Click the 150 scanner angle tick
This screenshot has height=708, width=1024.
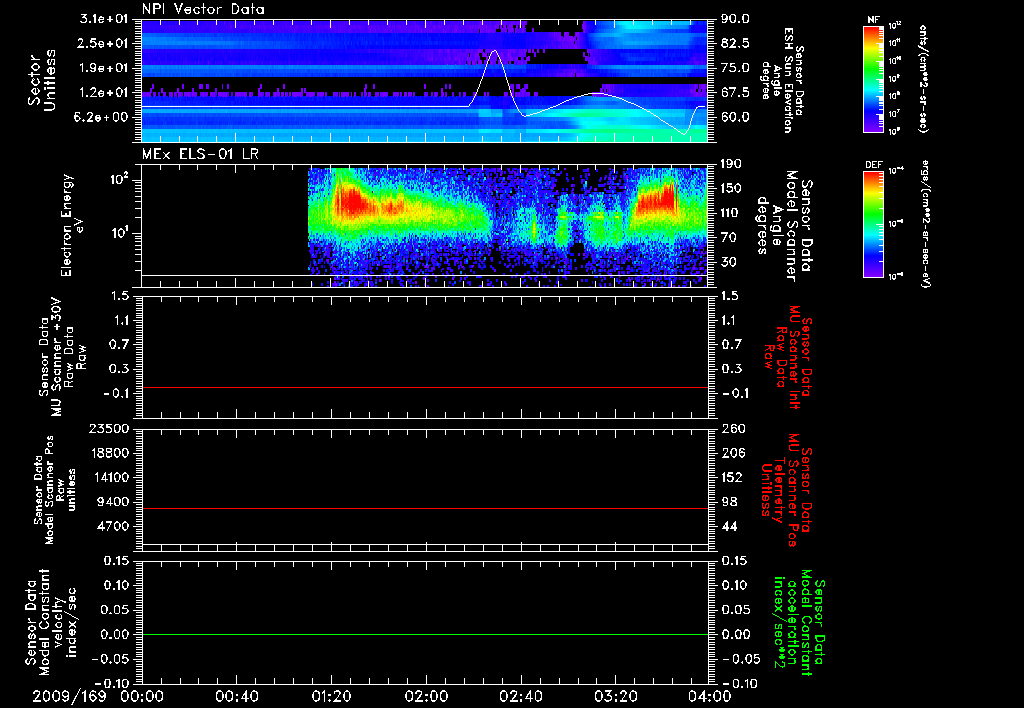click(x=731, y=189)
